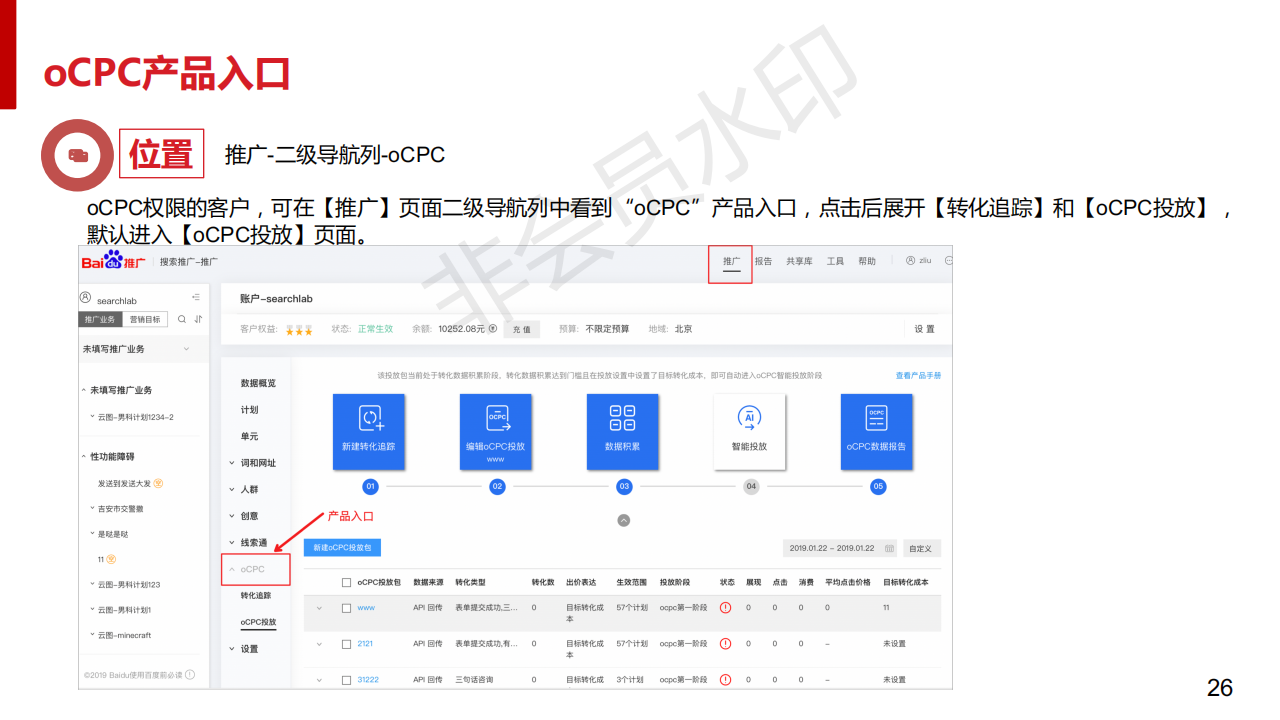Click the badge icon beside plan 11
Viewport: 1280px width, 720px height.
tap(111, 559)
